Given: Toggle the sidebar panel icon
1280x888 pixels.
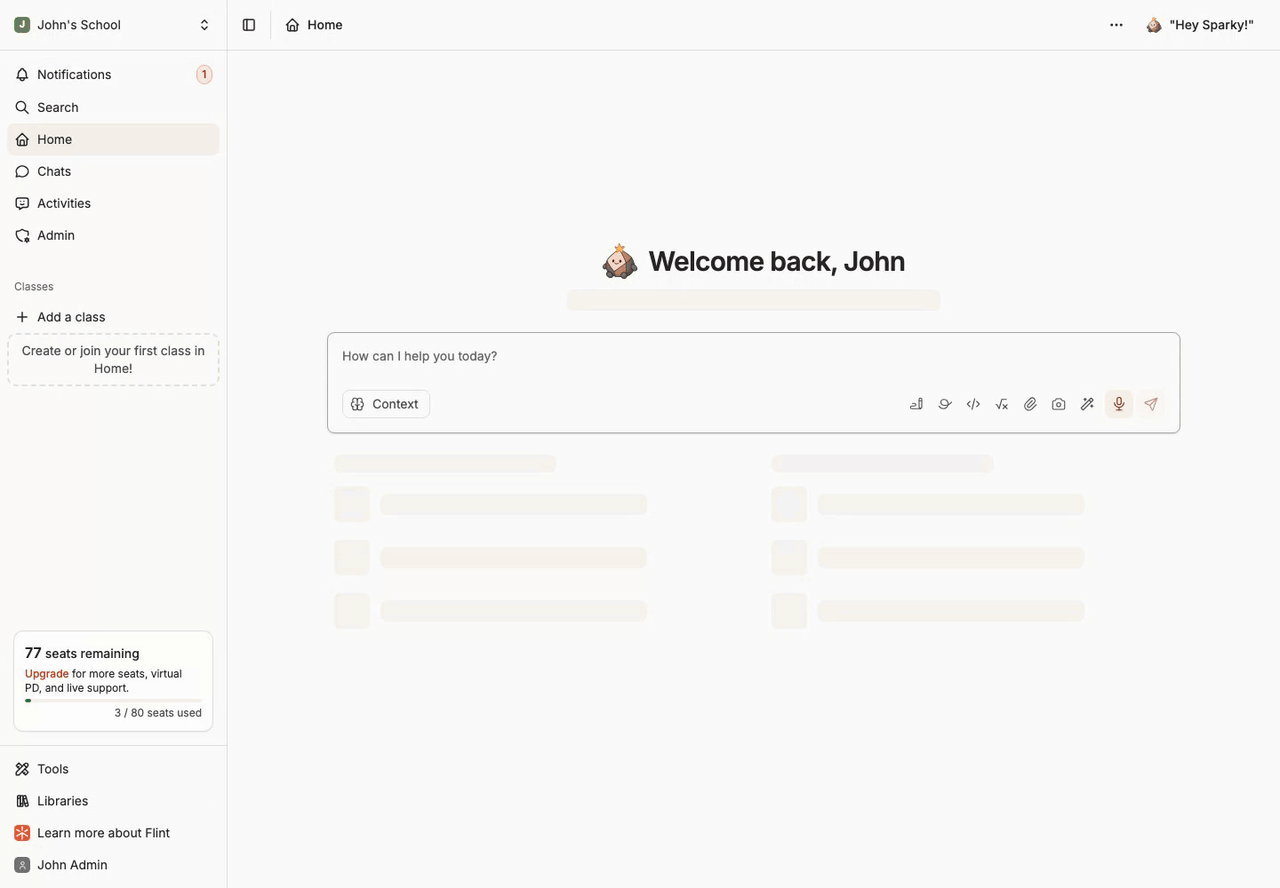Looking at the screenshot, I should (249, 25).
